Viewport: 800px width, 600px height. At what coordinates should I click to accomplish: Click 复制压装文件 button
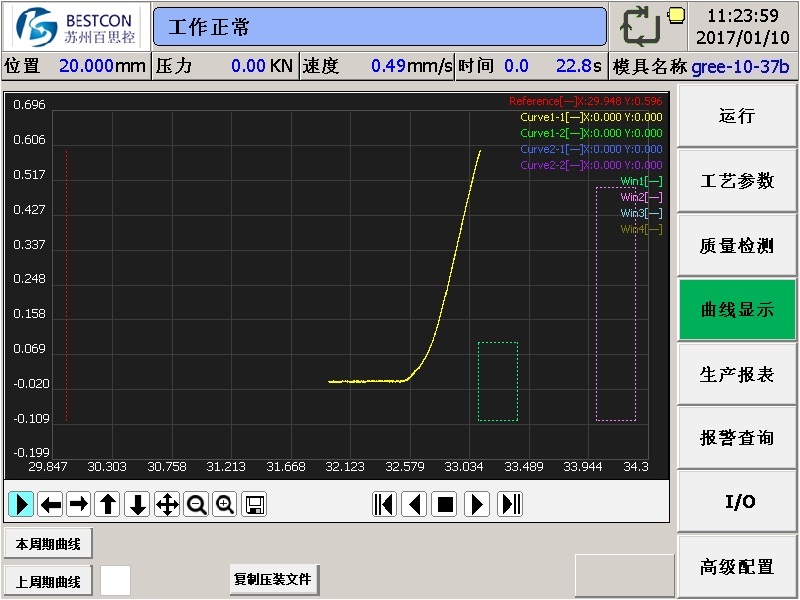click(274, 580)
